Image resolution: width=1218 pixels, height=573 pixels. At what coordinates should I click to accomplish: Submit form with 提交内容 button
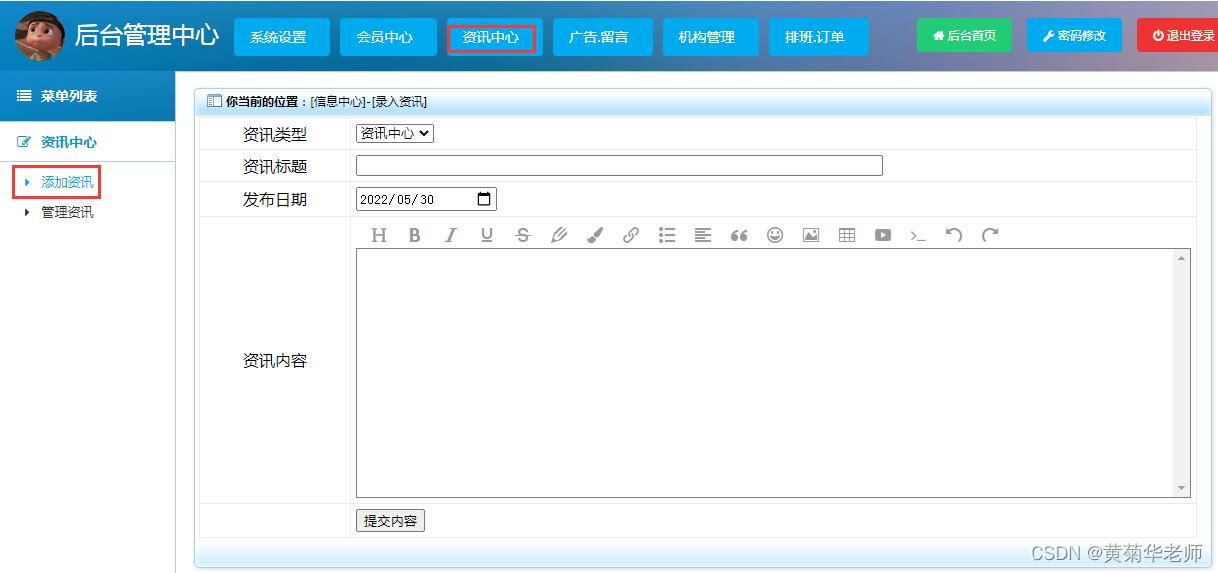pyautogui.click(x=390, y=521)
